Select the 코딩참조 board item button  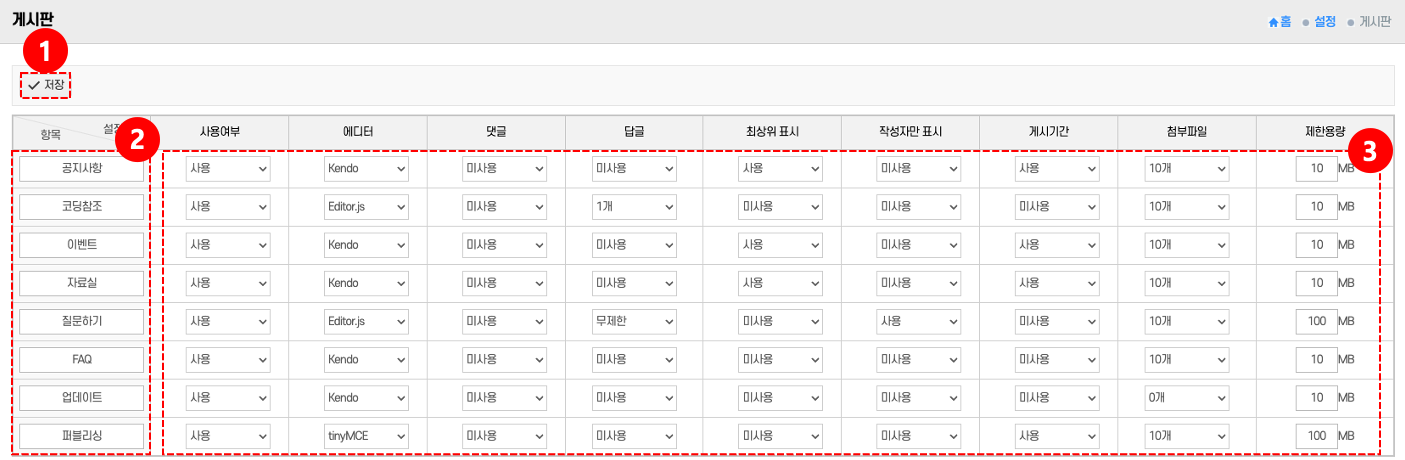pyautogui.click(x=81, y=207)
